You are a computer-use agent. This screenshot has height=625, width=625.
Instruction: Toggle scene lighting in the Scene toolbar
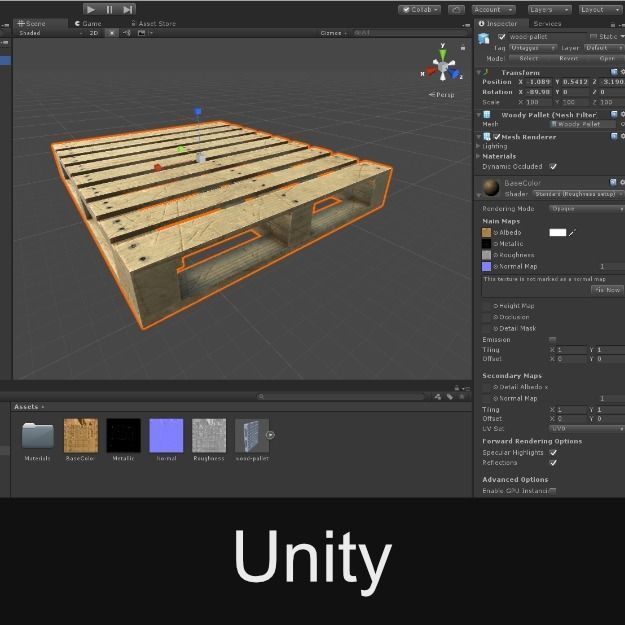click(112, 33)
